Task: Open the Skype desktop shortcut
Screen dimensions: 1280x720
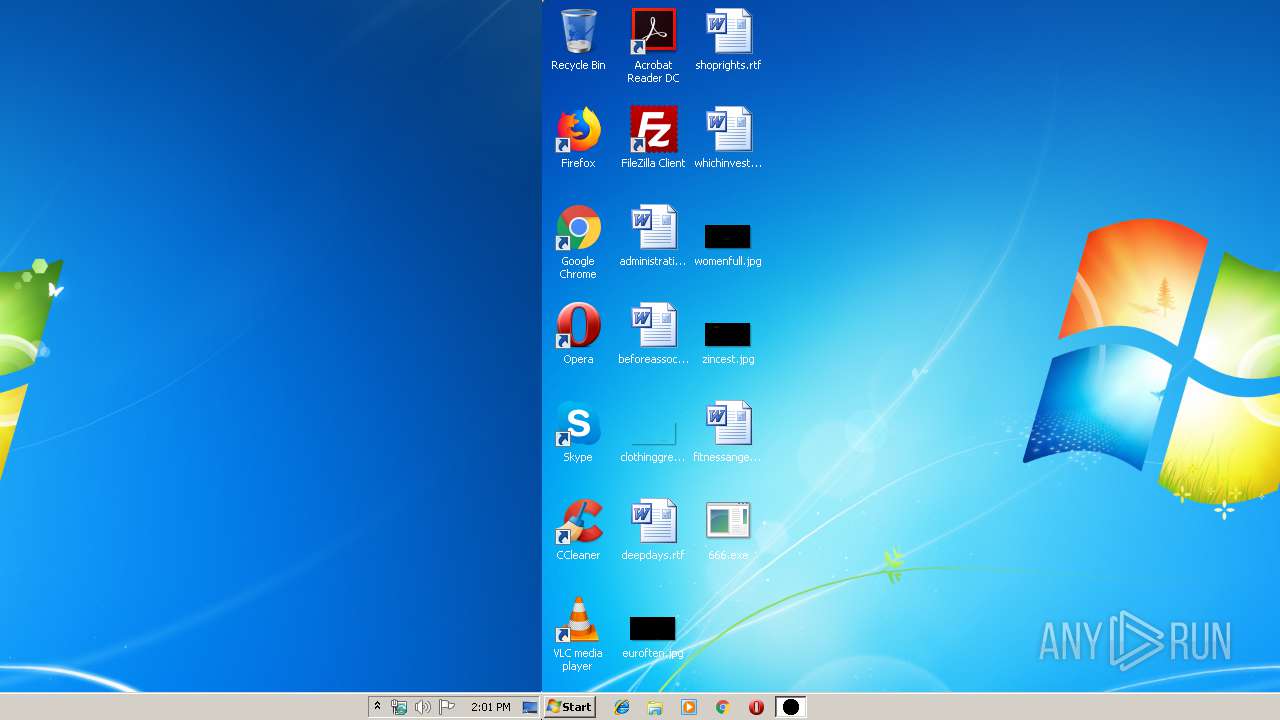Action: pyautogui.click(x=578, y=432)
